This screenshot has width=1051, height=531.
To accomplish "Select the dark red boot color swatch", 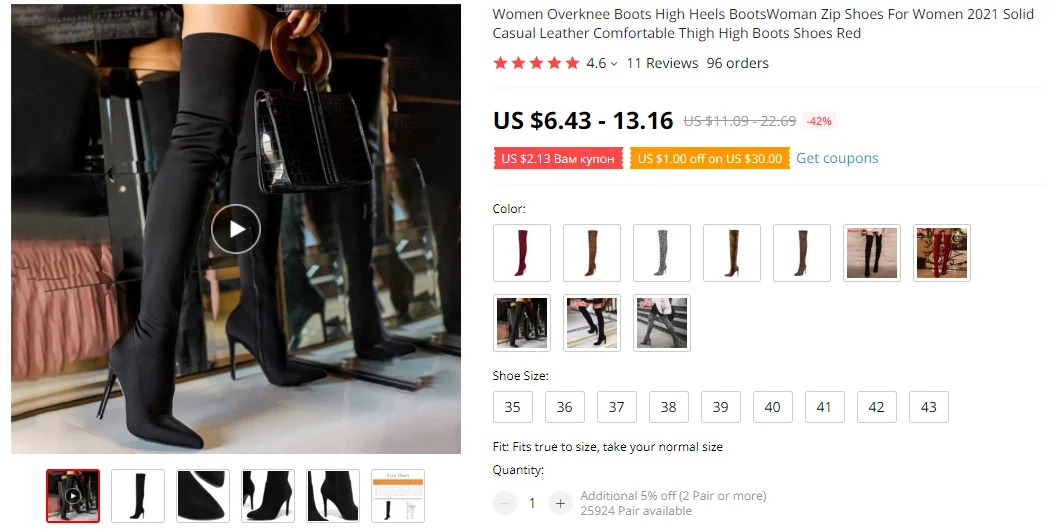I will click(x=521, y=253).
